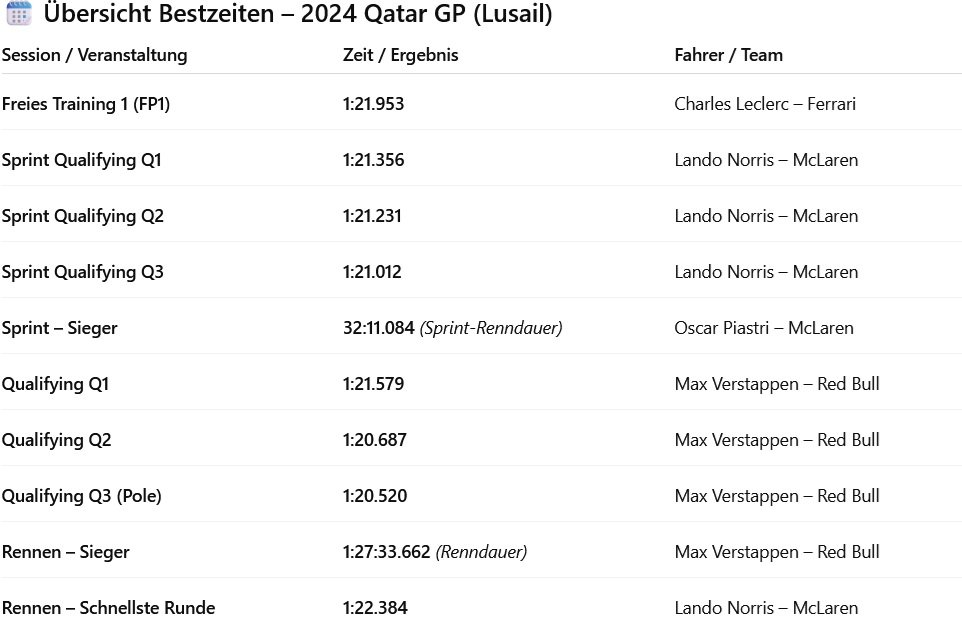Click the 1:21.953 time value
The image size is (962, 622).
coord(373,104)
